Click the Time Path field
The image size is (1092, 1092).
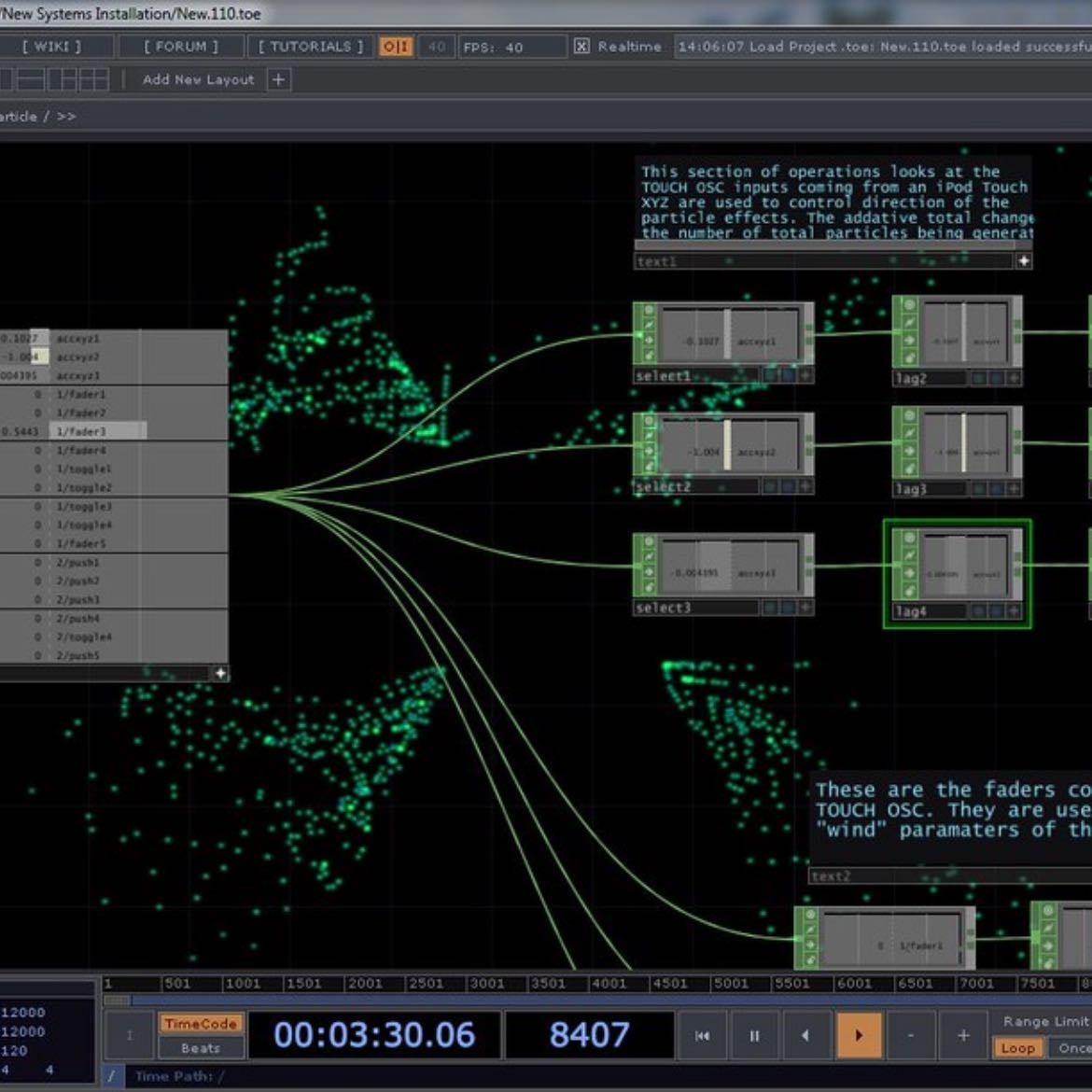(x=606, y=1076)
